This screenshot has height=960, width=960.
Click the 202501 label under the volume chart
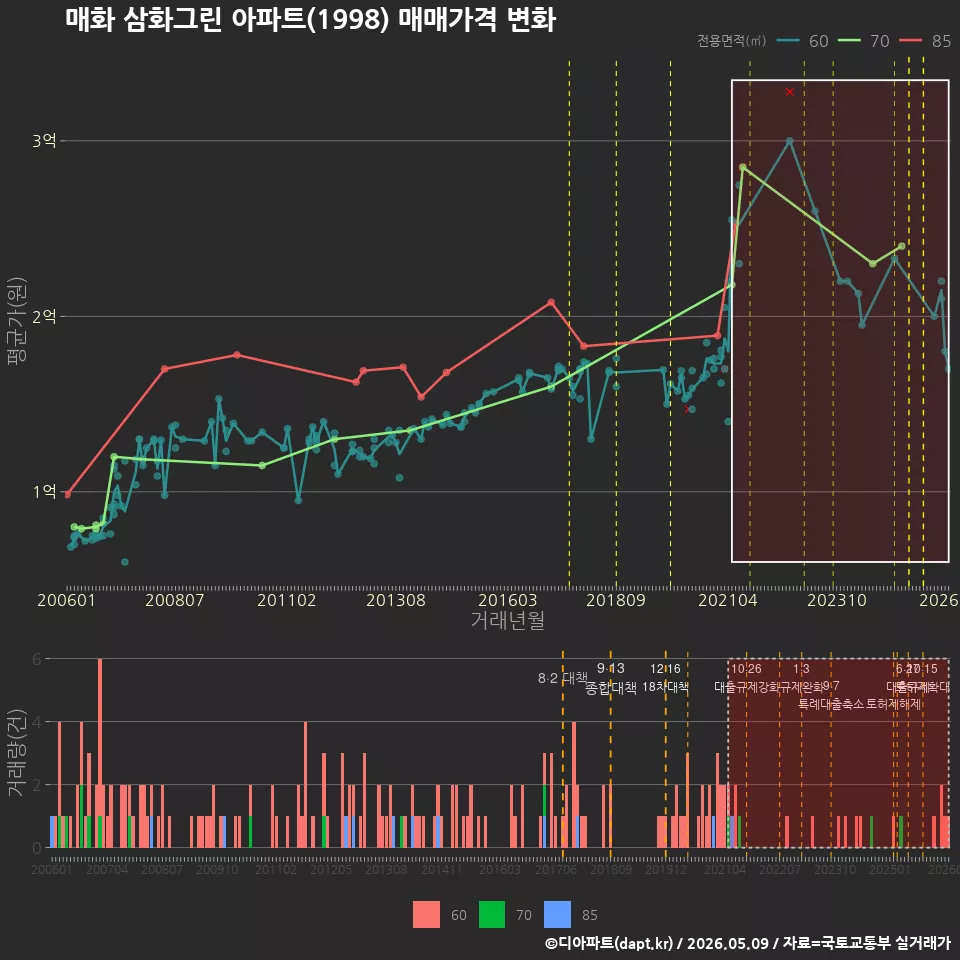pos(890,869)
